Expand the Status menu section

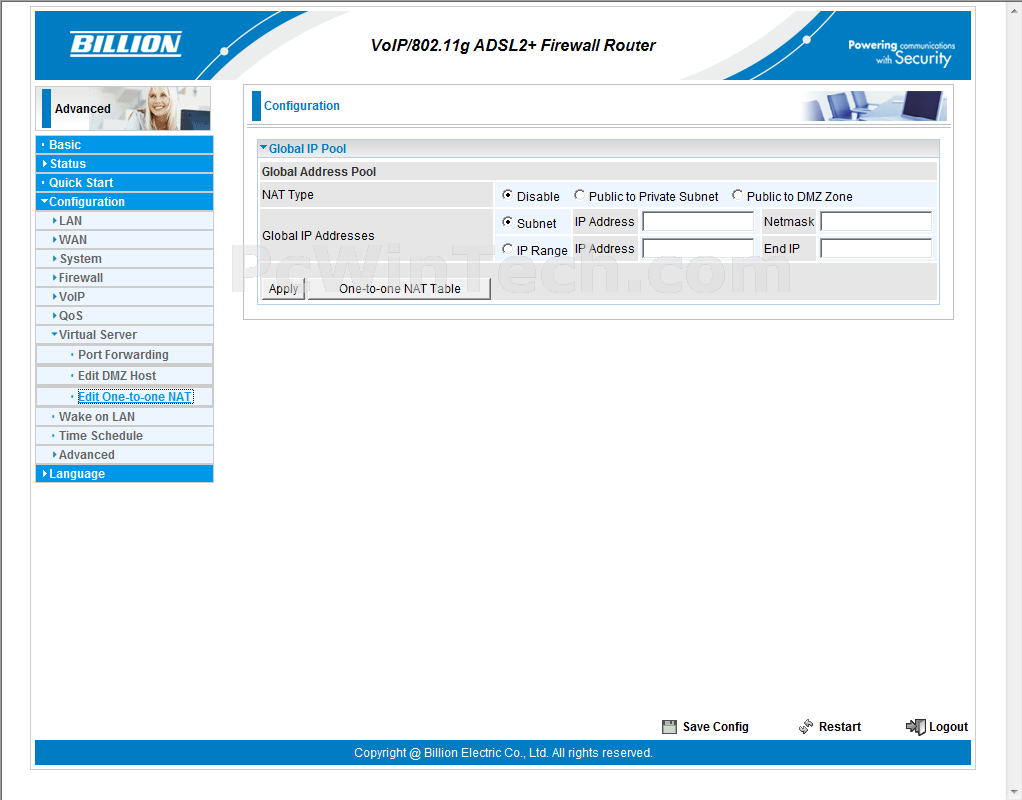[x=124, y=164]
